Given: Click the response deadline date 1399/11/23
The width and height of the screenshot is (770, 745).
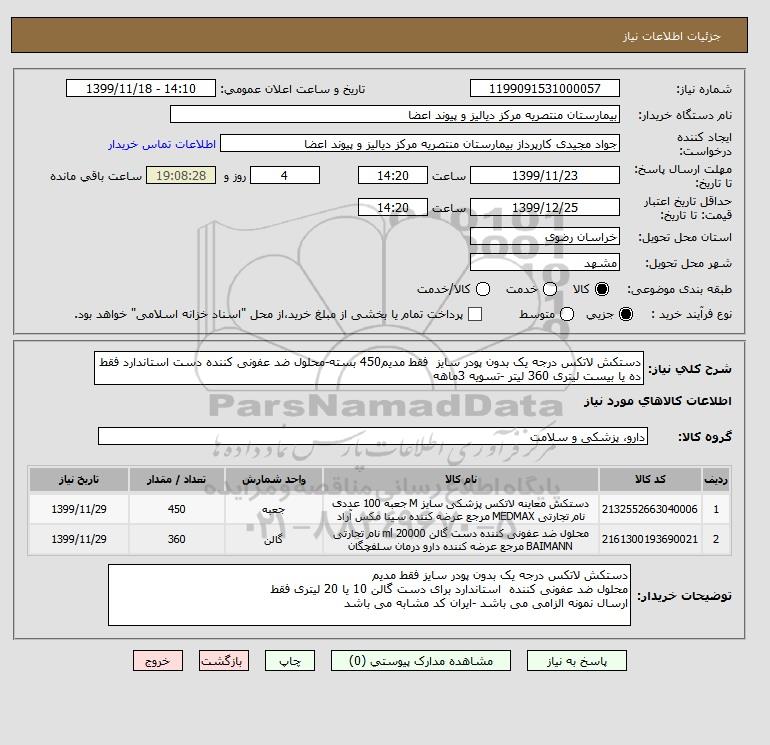Looking at the screenshot, I should point(545,175).
